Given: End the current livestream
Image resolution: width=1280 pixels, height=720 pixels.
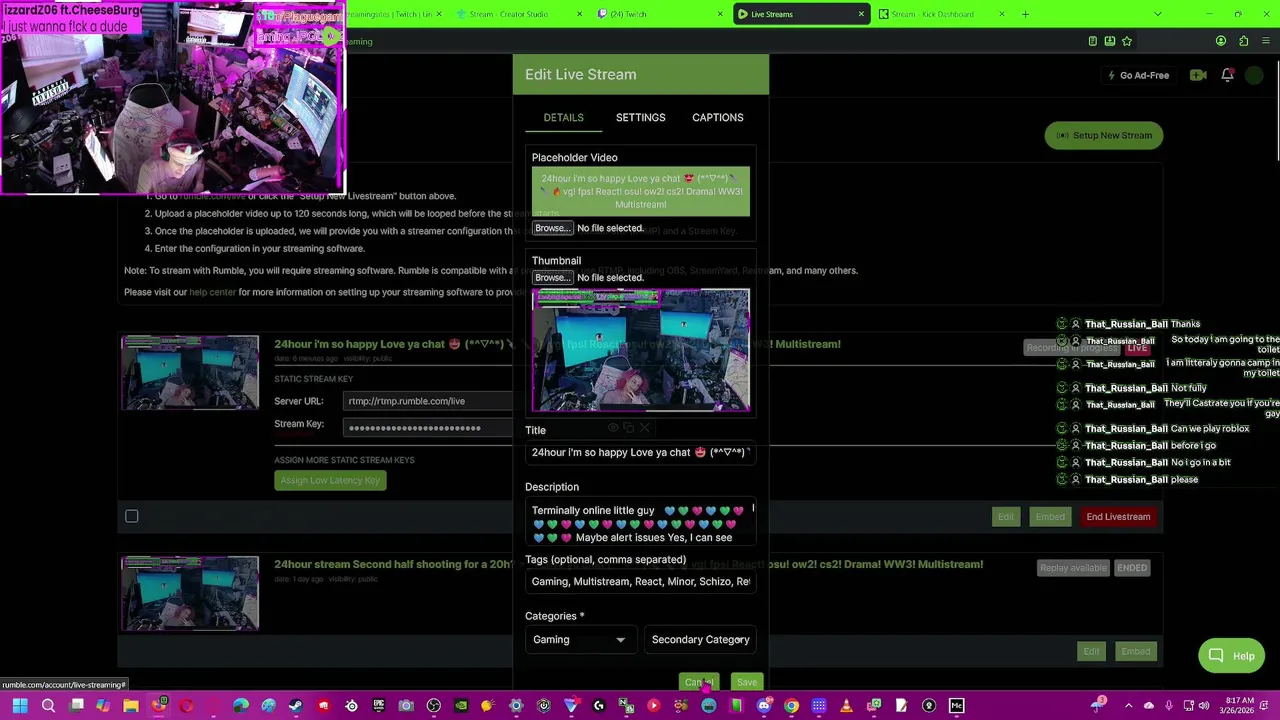Looking at the screenshot, I should click(x=1118, y=517).
